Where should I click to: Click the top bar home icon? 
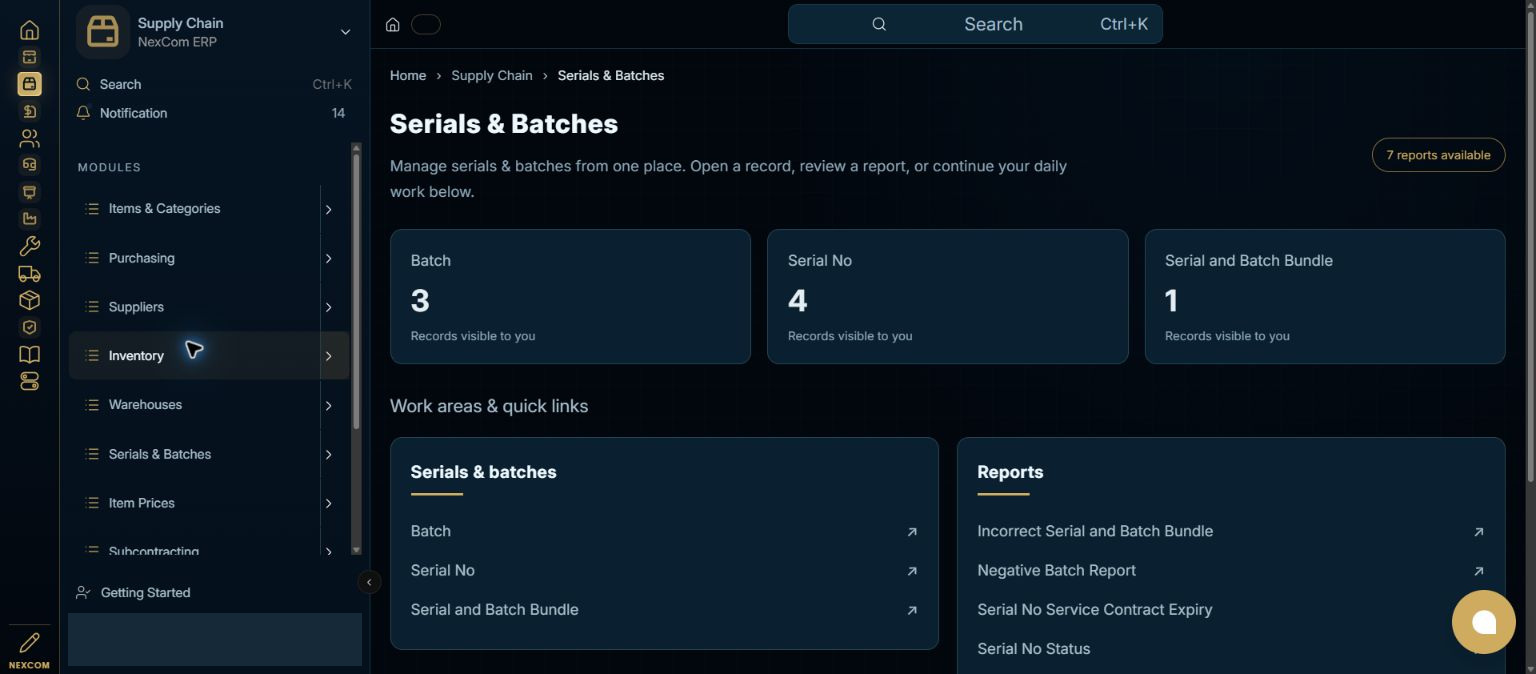(x=393, y=25)
